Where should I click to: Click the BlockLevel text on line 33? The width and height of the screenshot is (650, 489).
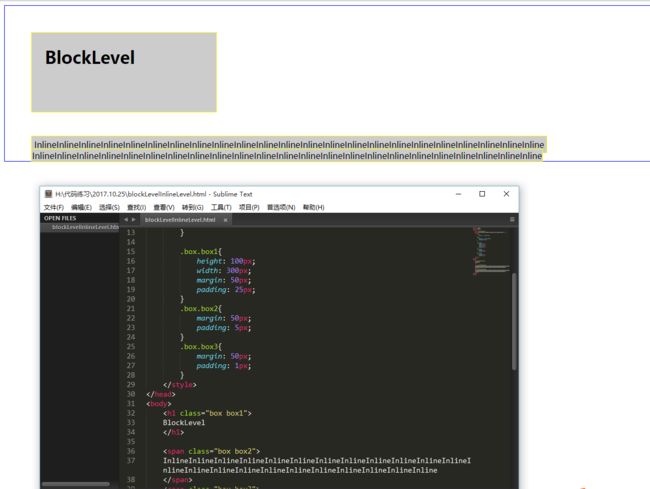pyautogui.click(x=184, y=423)
